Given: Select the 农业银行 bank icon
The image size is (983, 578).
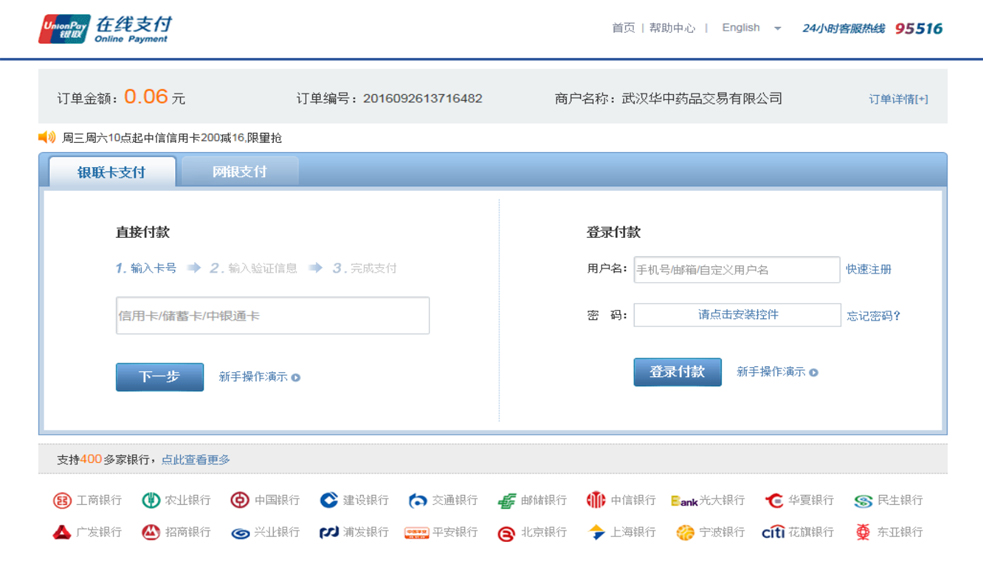Looking at the screenshot, I should [x=151, y=501].
